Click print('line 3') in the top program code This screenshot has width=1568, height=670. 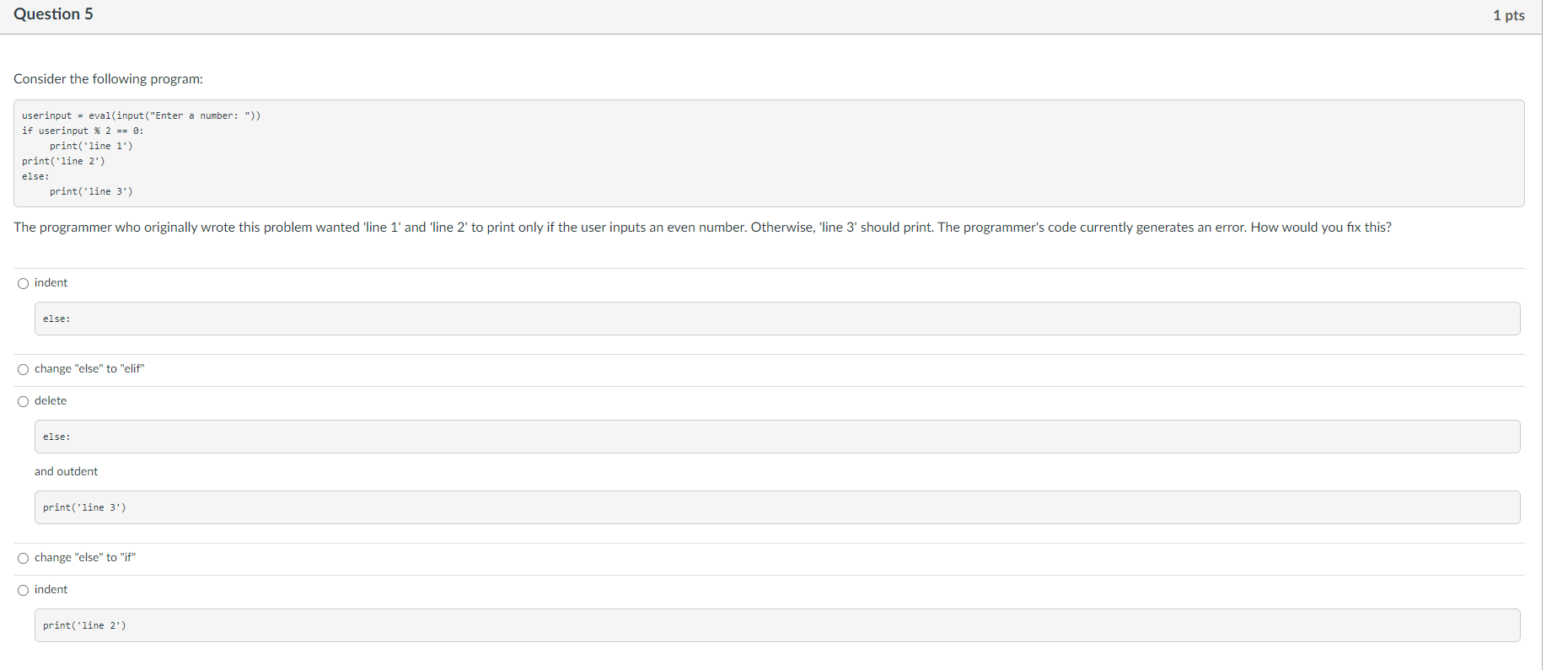(x=91, y=191)
